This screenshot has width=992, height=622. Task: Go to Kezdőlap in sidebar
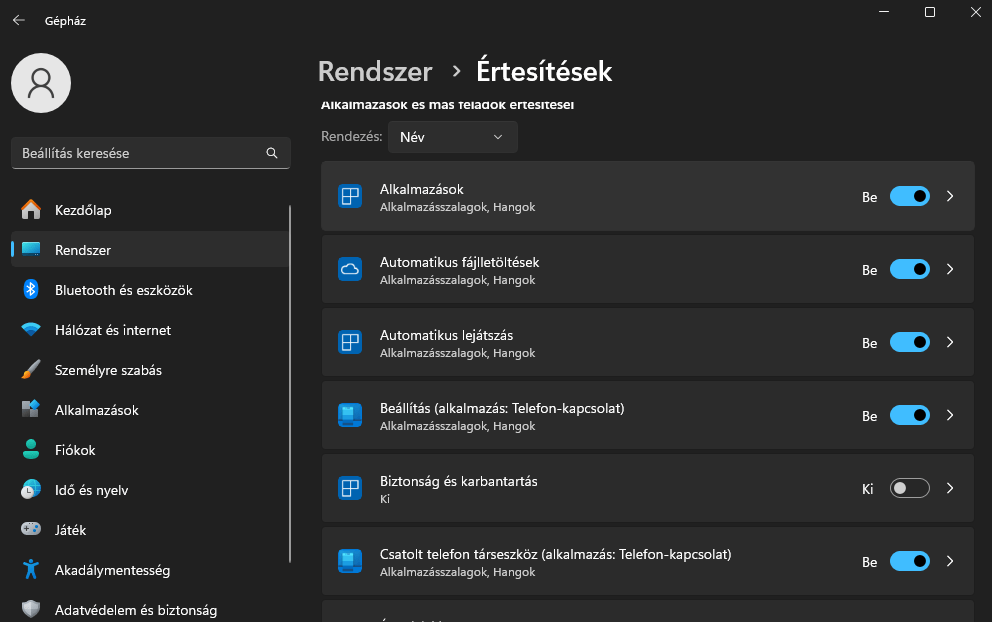(150, 209)
